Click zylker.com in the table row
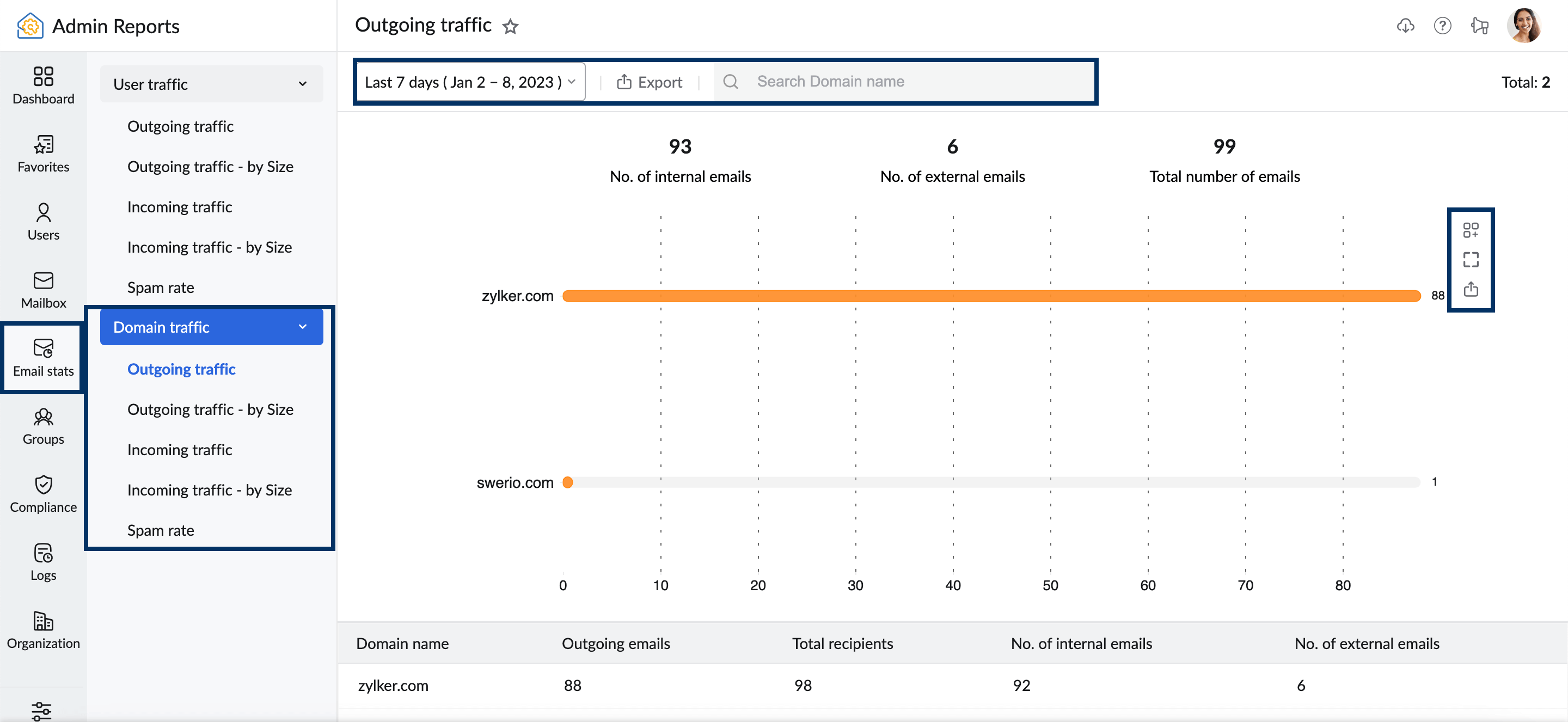Image resolution: width=1568 pixels, height=722 pixels. [393, 685]
